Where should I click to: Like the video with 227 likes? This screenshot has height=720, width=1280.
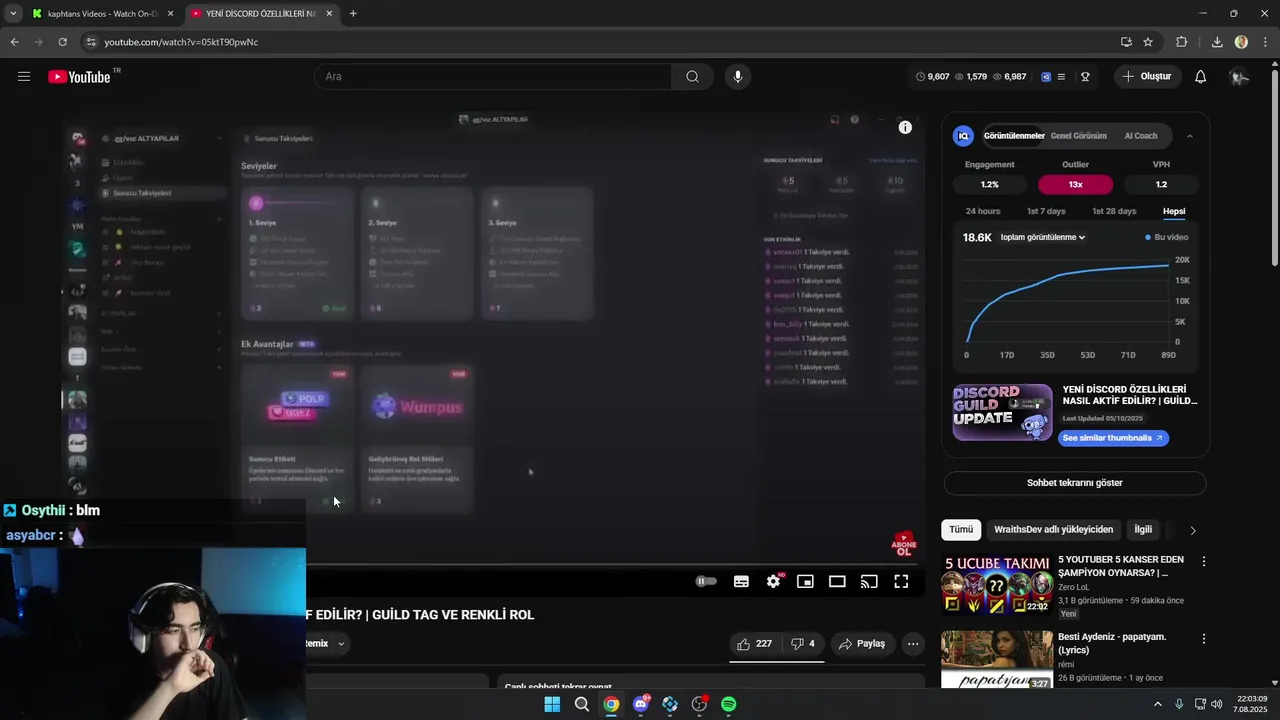pos(755,644)
